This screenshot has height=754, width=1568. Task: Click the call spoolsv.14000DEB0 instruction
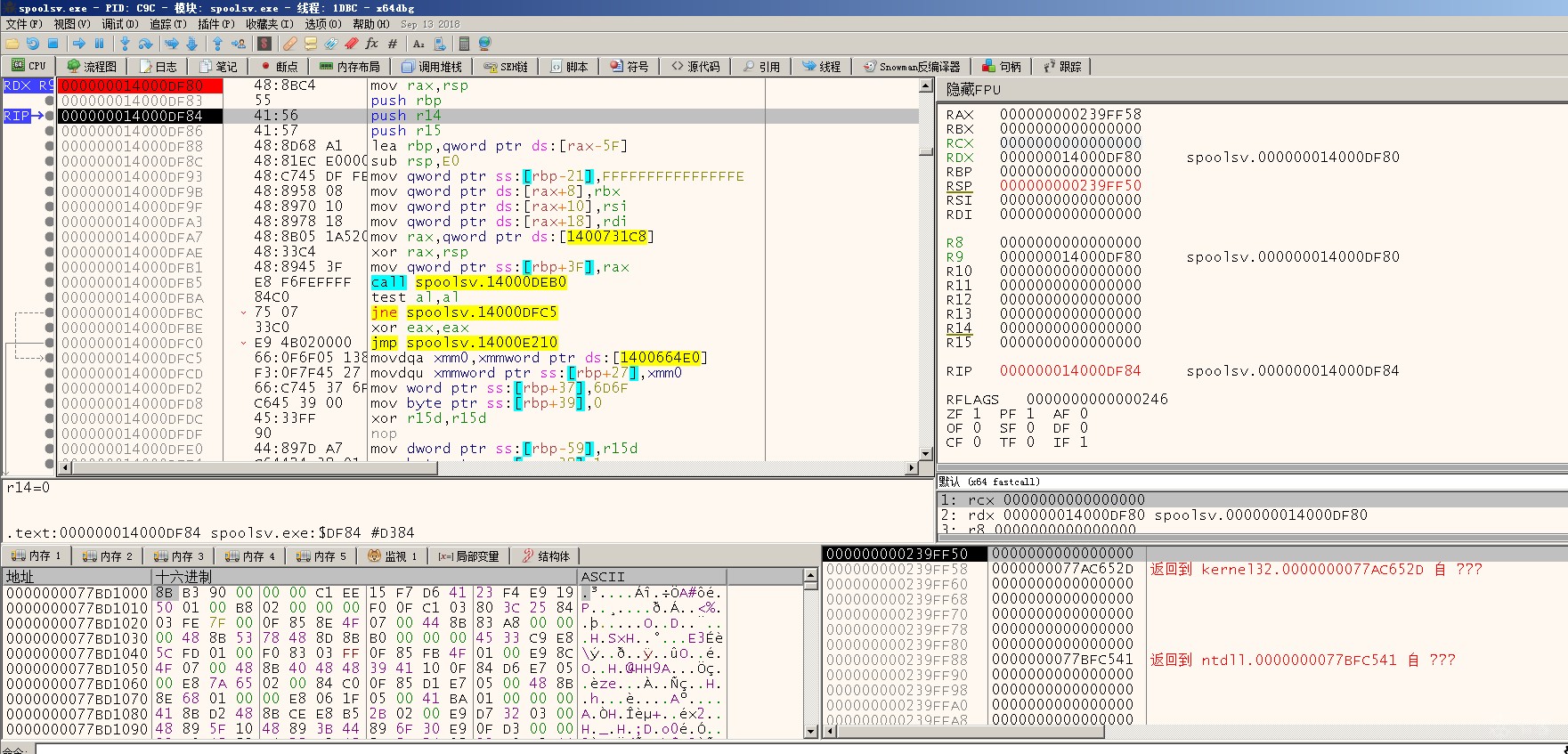click(x=468, y=282)
